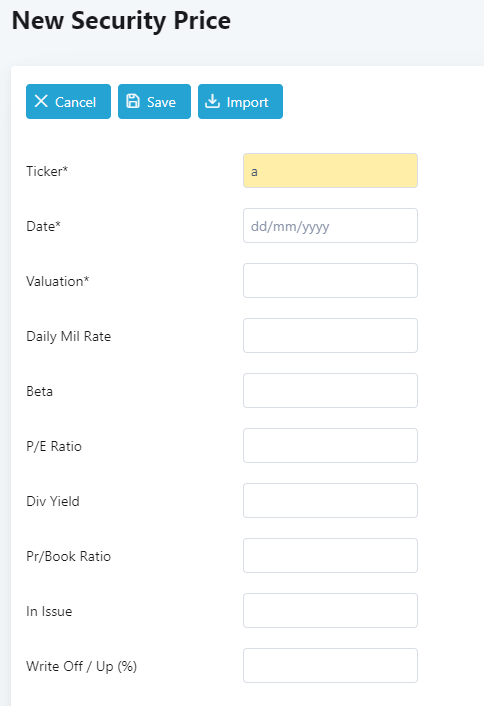
Task: Focus the P/E Ratio field
Action: [x=330, y=445]
